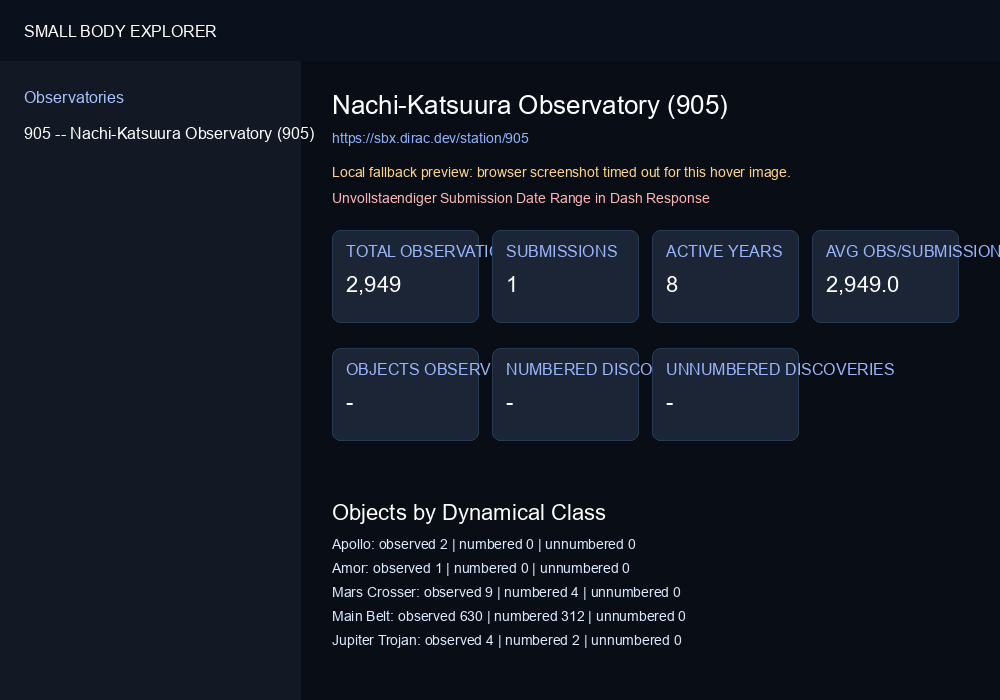Click the Nachi-Katsuura Observatory (905) page heading
The image size is (1000, 700).
click(x=529, y=105)
